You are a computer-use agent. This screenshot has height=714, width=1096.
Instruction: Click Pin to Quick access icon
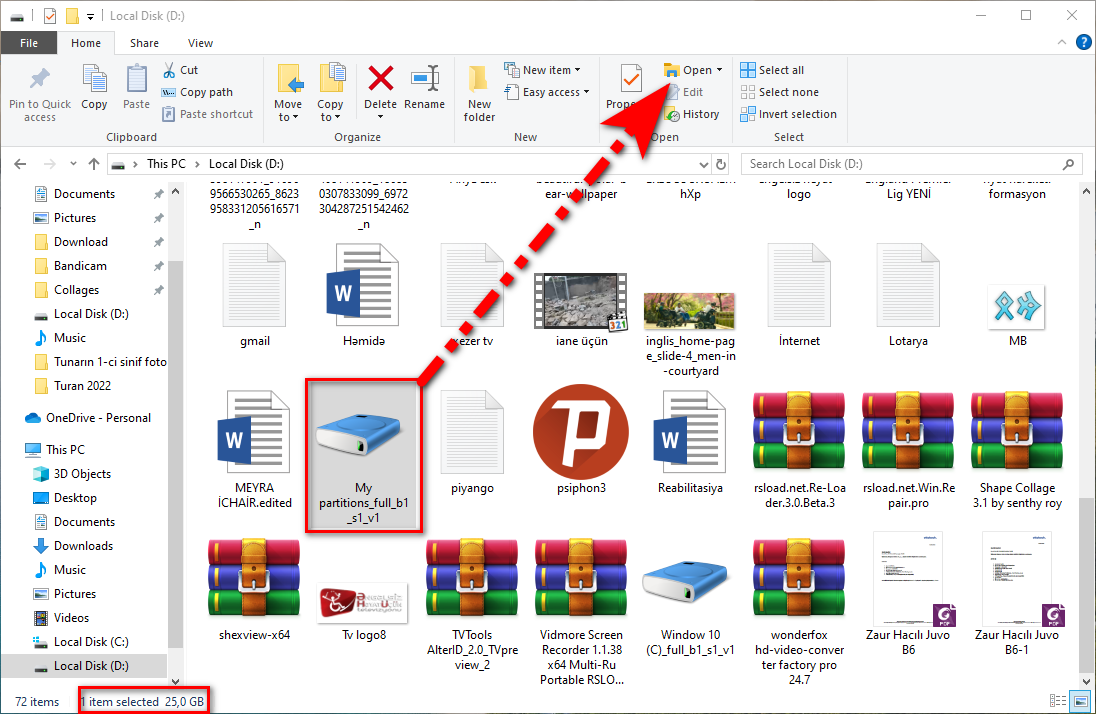[40, 78]
